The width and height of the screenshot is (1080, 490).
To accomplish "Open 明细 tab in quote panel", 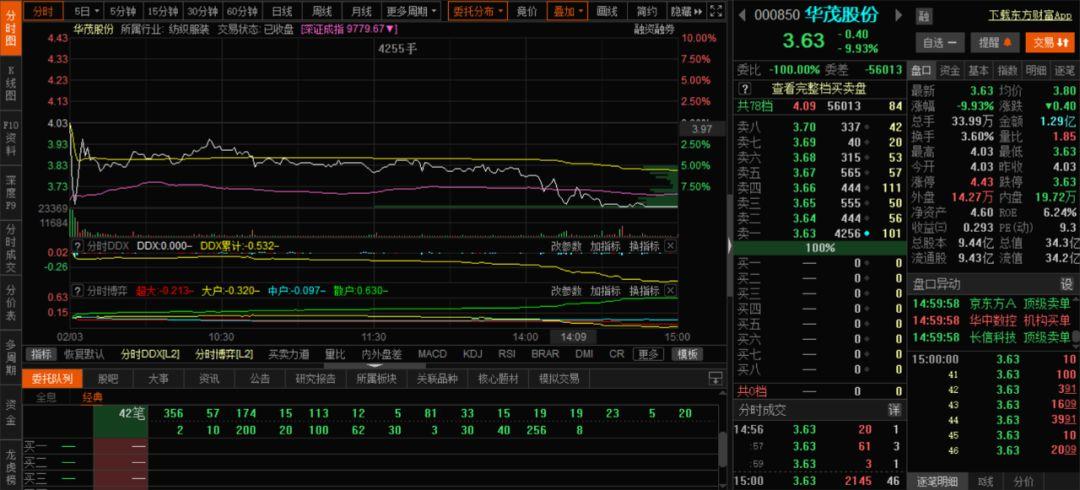I will [x=1035, y=70].
